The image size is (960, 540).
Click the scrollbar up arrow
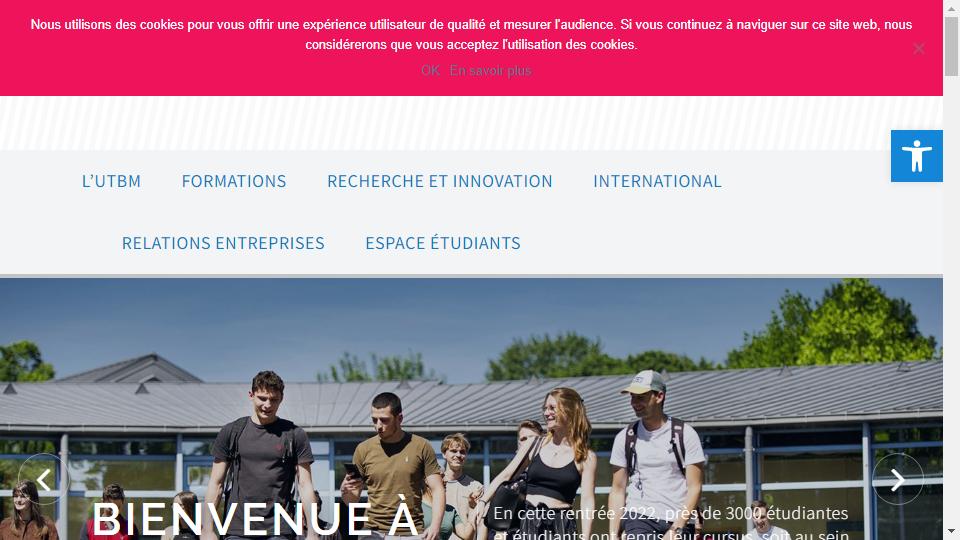(x=951, y=6)
